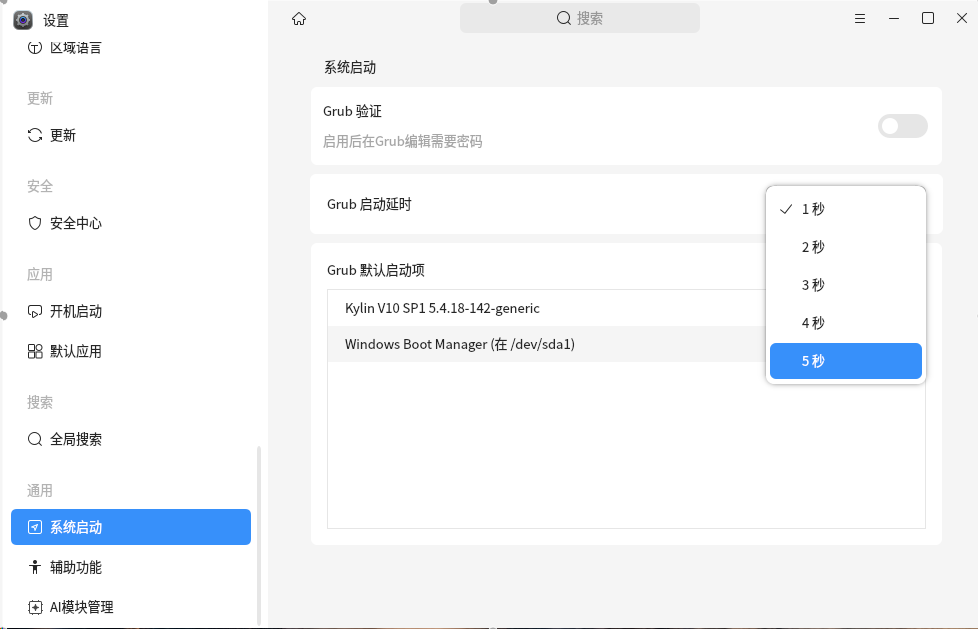Click the 开机启动 icon
978x629 pixels.
(x=35, y=311)
